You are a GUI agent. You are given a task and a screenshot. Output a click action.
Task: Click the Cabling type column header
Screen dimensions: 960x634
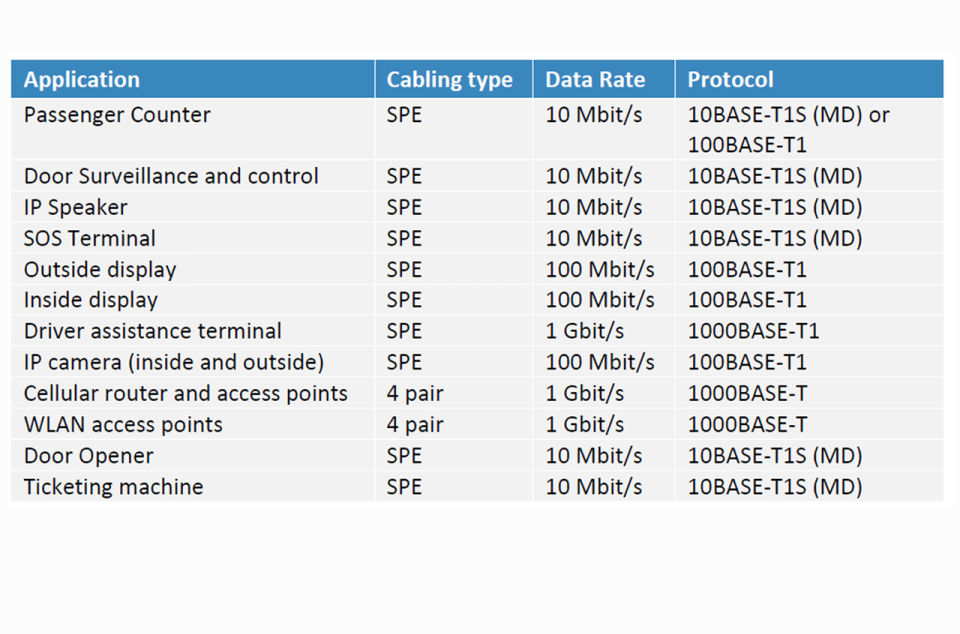coord(449,80)
